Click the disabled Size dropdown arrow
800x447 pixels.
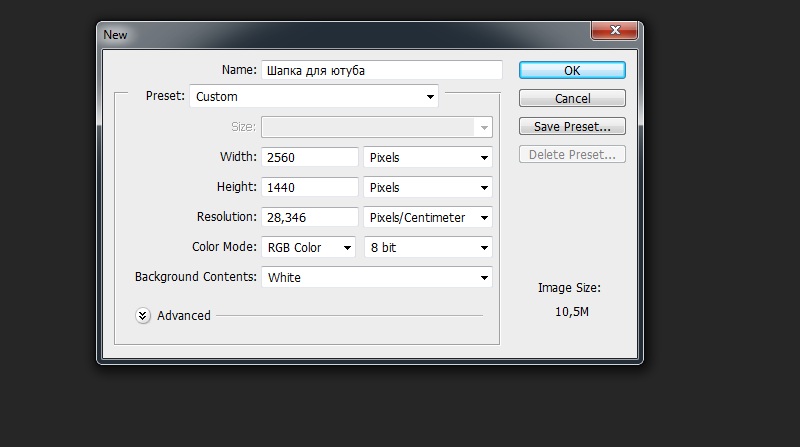(484, 128)
